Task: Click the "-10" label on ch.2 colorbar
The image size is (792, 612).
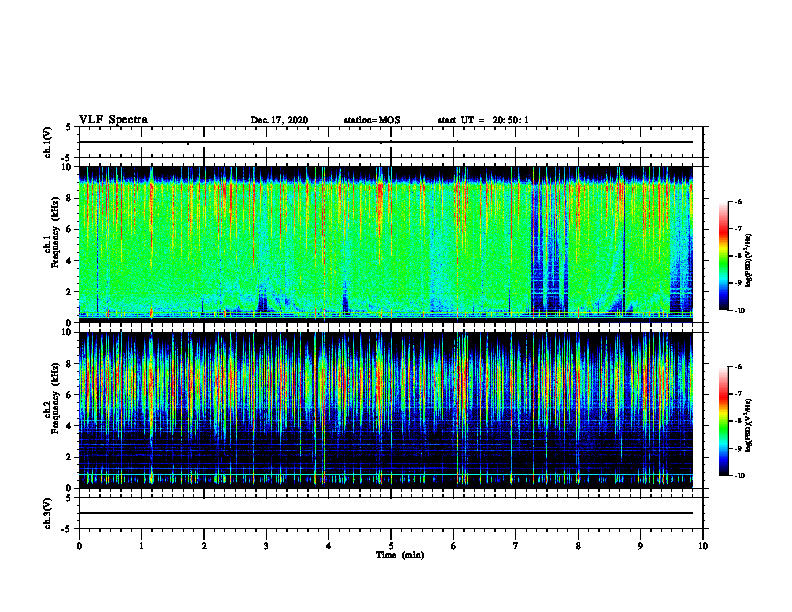Action: [x=739, y=476]
